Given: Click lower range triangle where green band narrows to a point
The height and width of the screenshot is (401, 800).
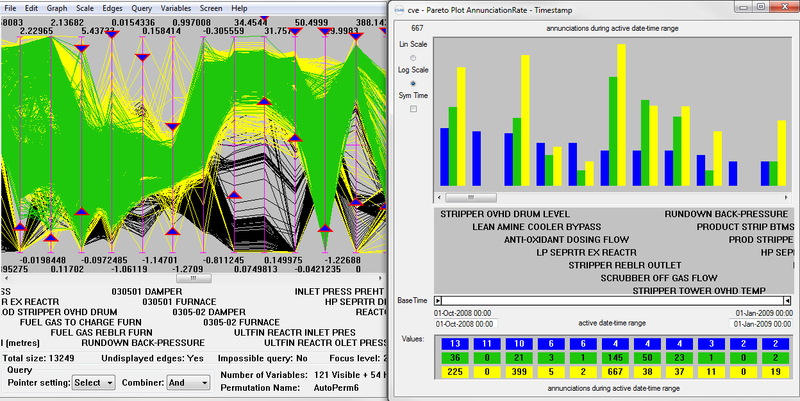Looking at the screenshot, I should pyautogui.click(x=325, y=228).
